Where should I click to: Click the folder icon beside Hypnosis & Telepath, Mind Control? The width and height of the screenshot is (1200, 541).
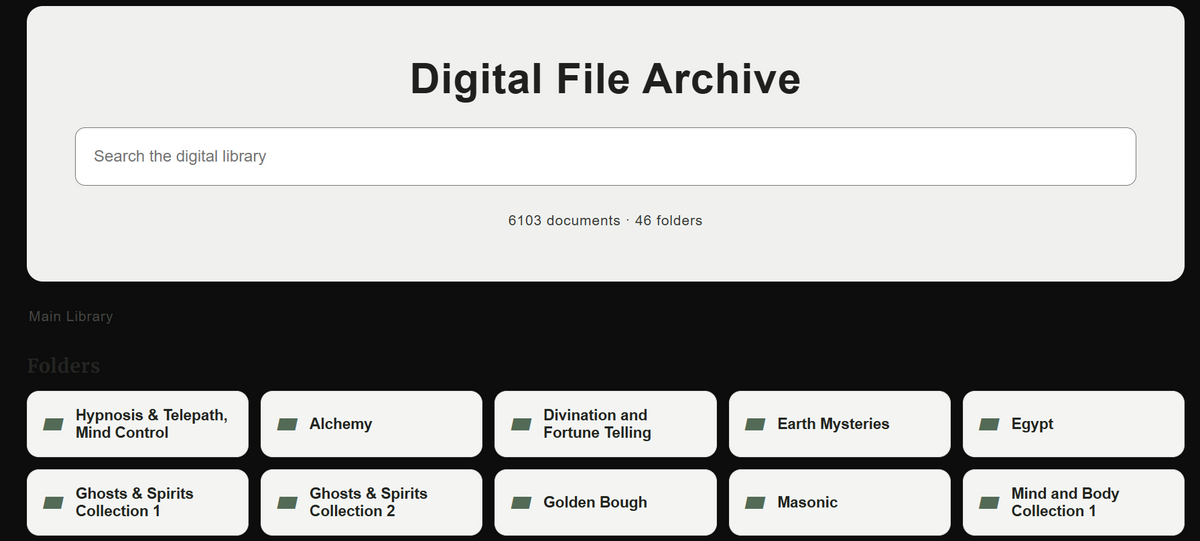54,424
